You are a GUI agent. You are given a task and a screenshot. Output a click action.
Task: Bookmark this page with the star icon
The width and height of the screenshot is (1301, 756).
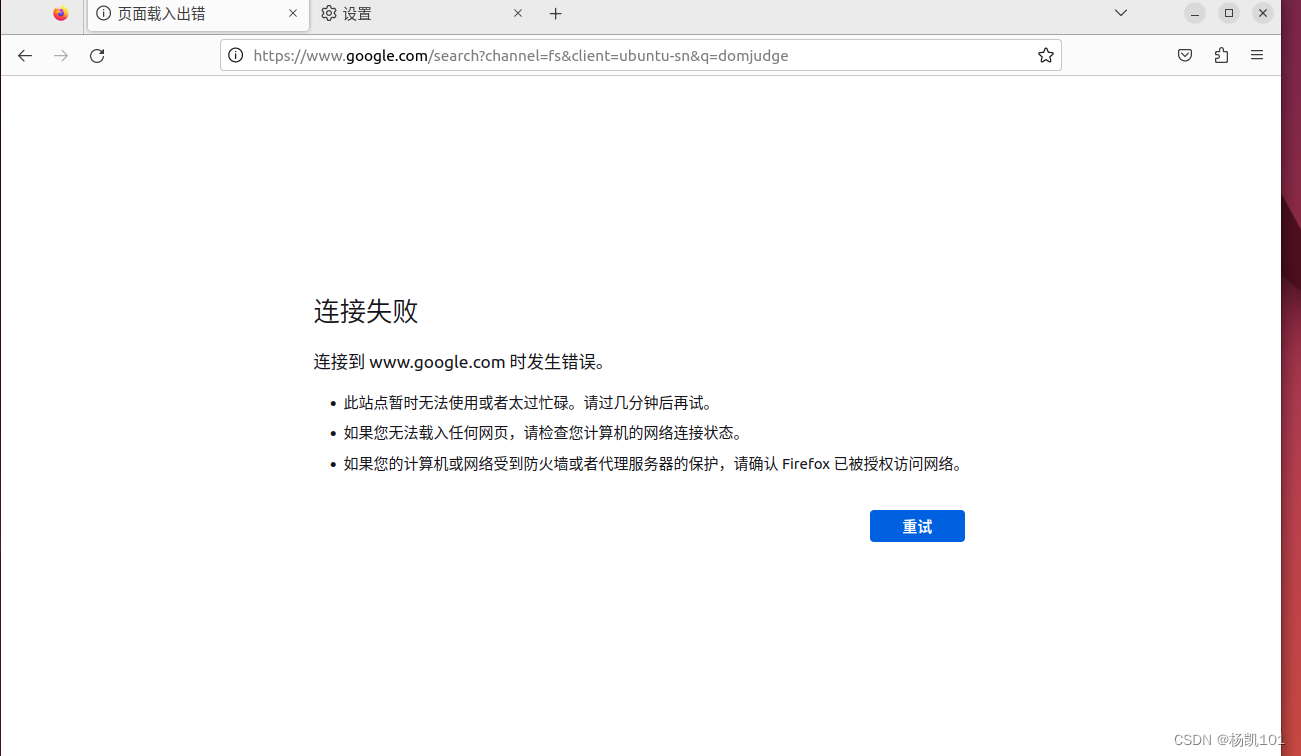[x=1046, y=56]
